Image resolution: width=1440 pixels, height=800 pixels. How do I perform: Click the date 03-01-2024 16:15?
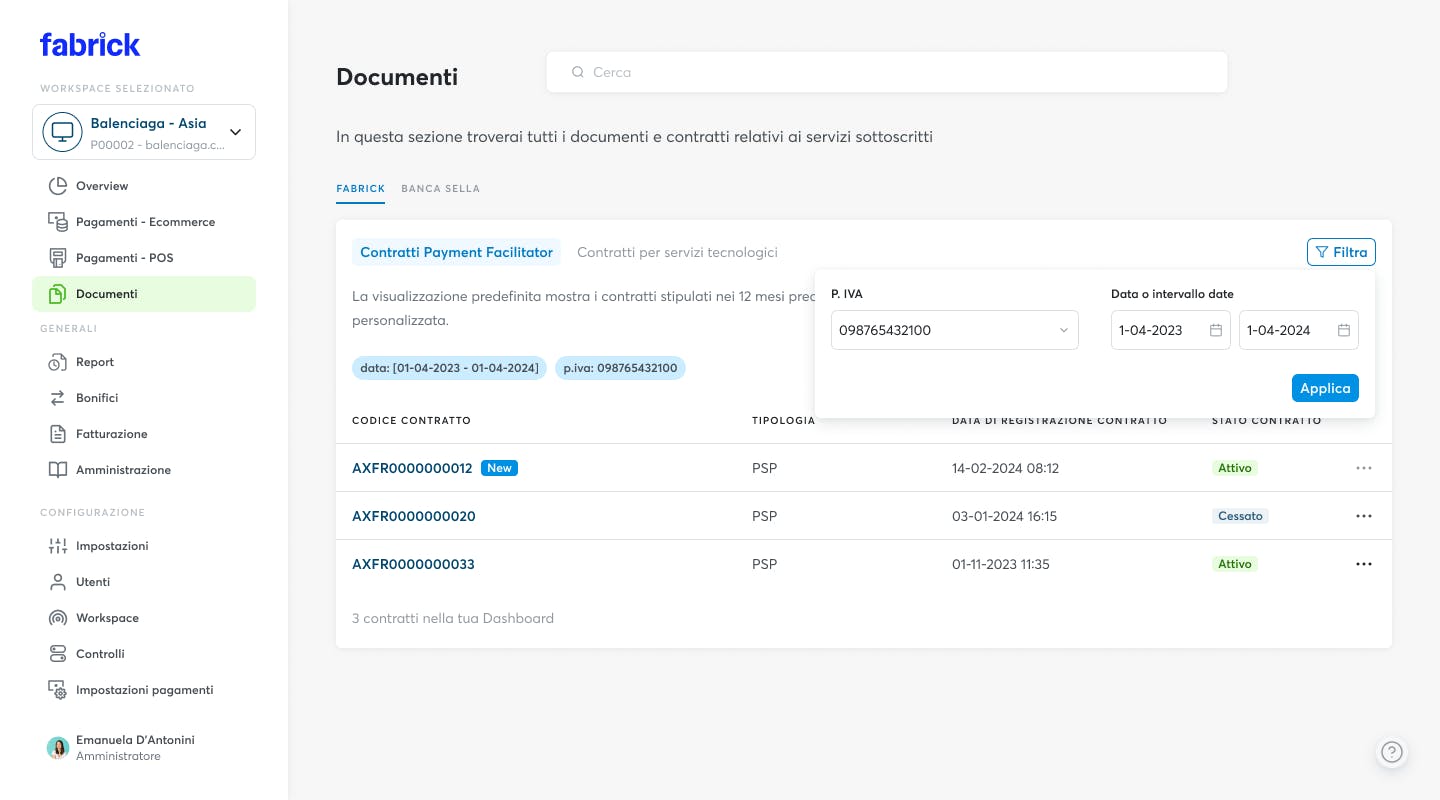point(1004,516)
